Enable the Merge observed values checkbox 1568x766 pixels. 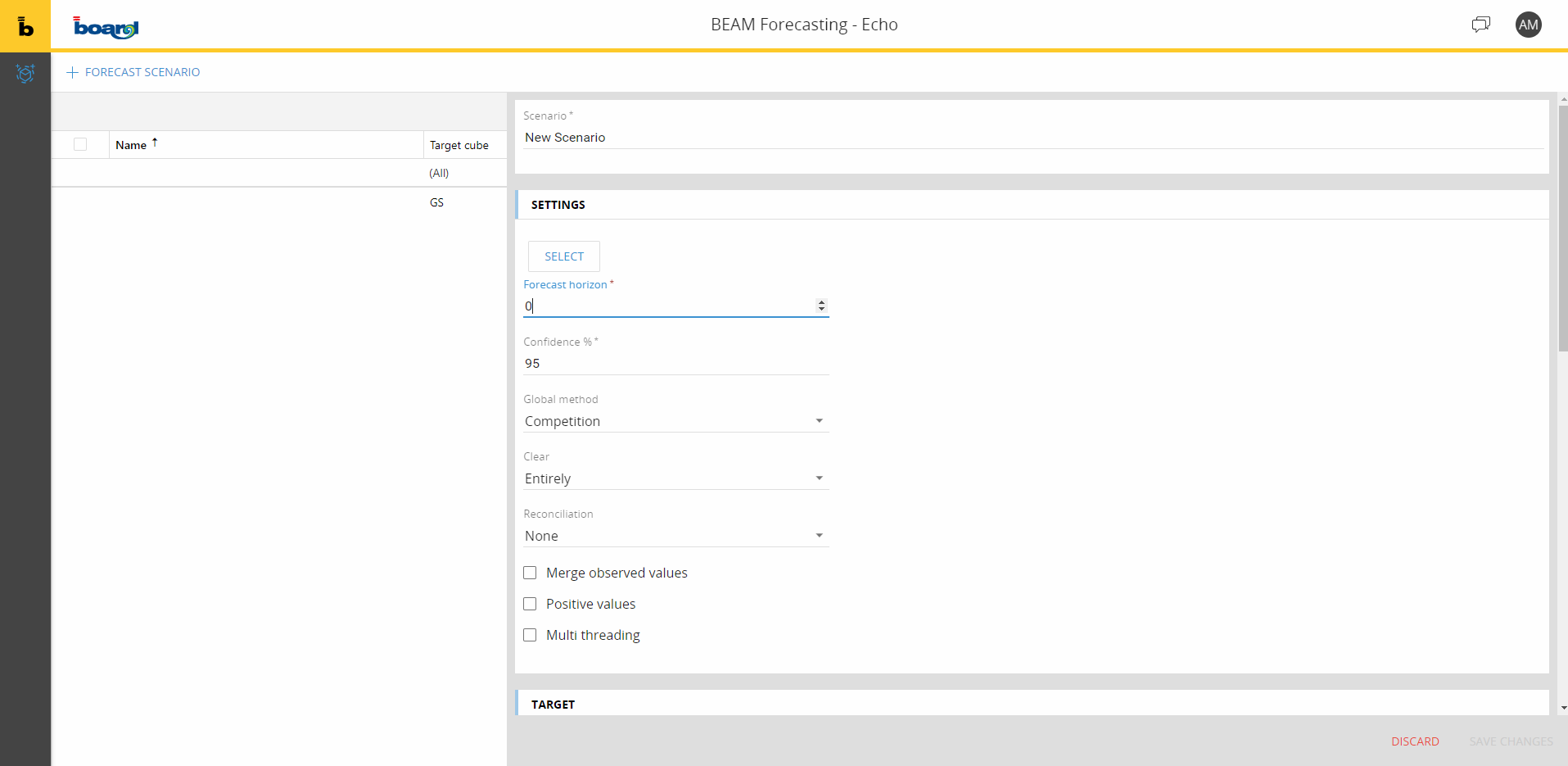coord(530,573)
